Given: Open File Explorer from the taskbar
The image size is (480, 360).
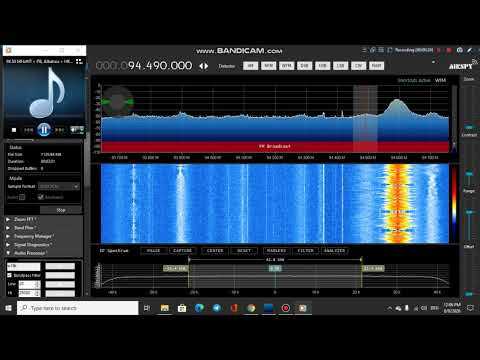Looking at the screenshot, I should (165, 308).
